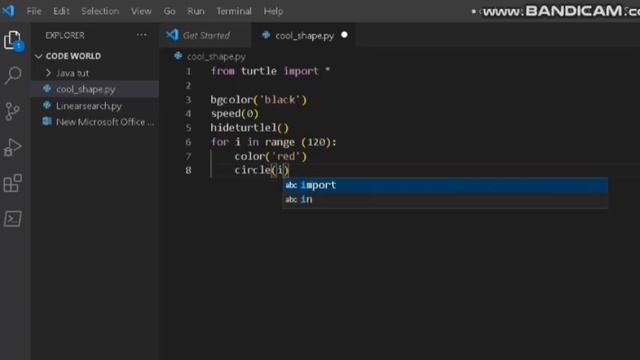Open the Selection menu
Image resolution: width=640 pixels, height=360 pixels.
coord(100,11)
